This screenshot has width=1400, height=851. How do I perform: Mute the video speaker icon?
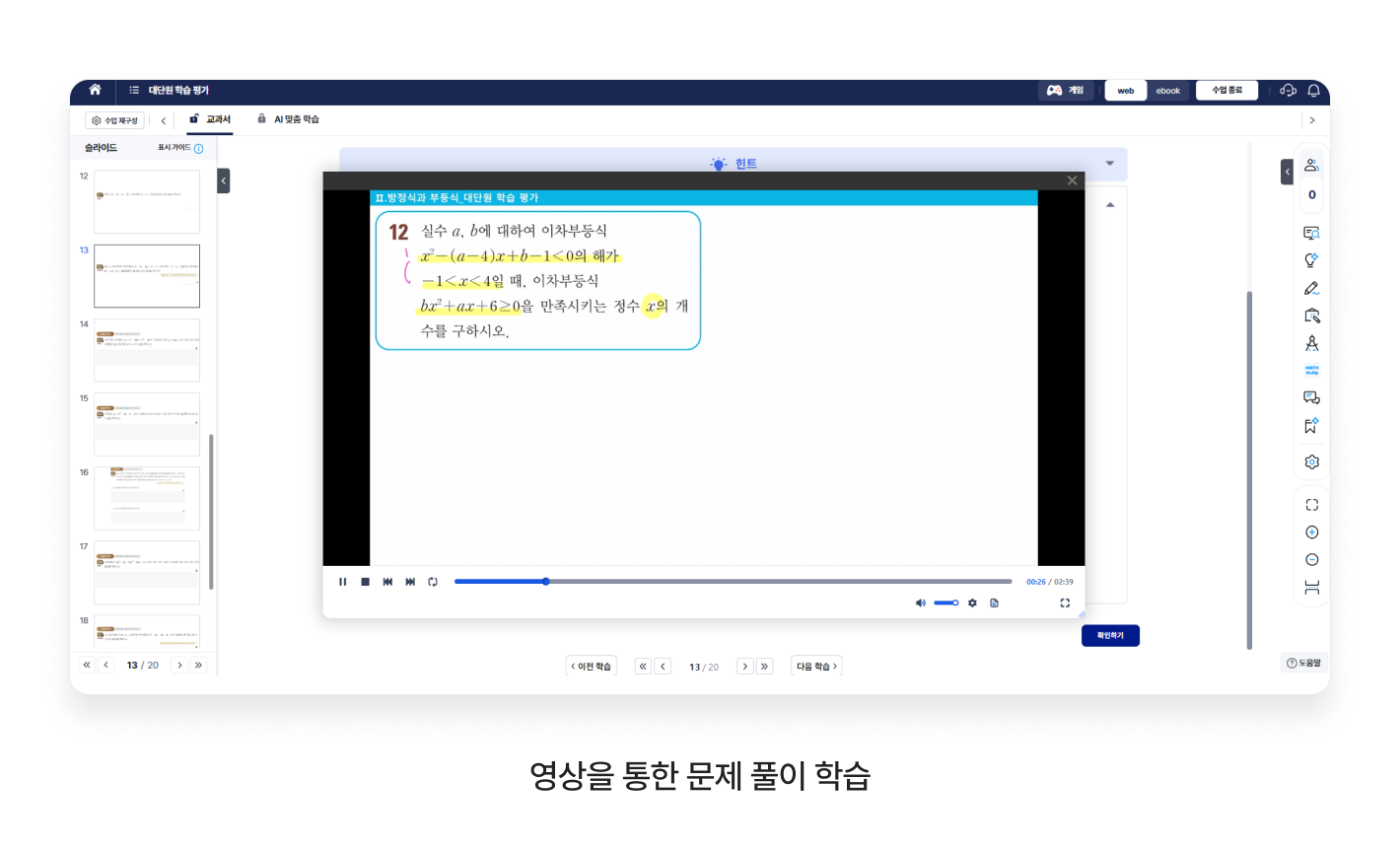(x=921, y=603)
